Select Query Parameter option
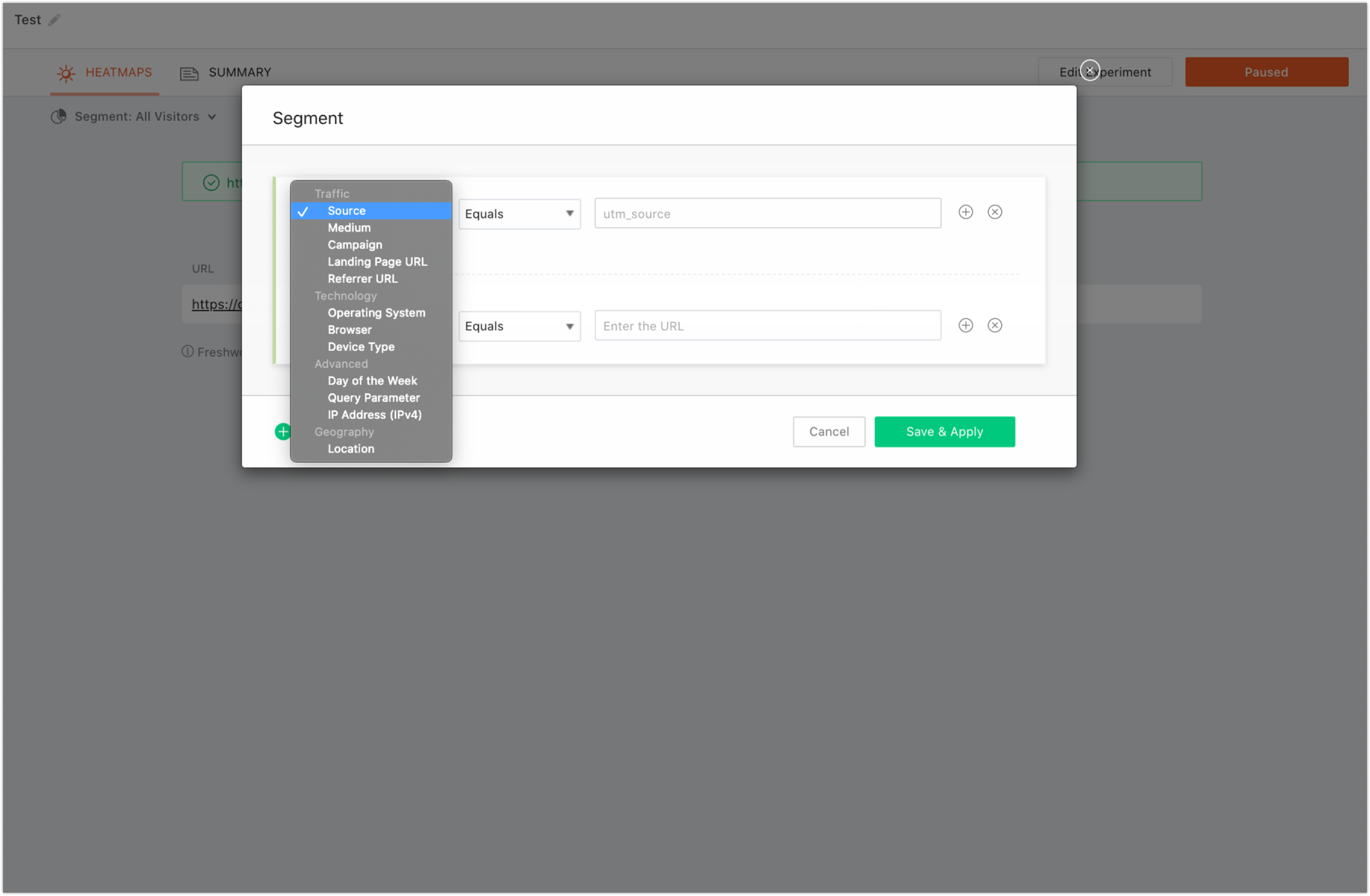This screenshot has height=896, width=1370. (373, 398)
